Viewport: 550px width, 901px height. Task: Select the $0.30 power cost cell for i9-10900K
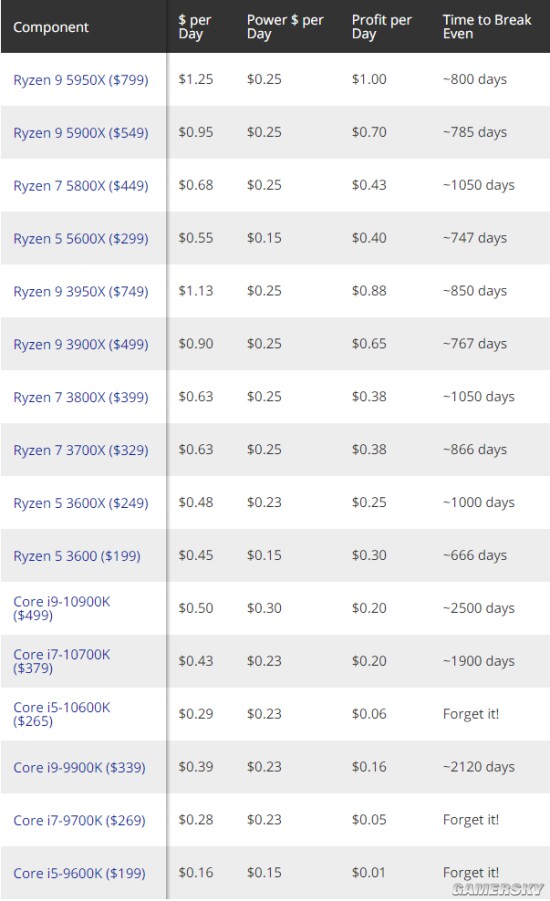[x=264, y=608]
